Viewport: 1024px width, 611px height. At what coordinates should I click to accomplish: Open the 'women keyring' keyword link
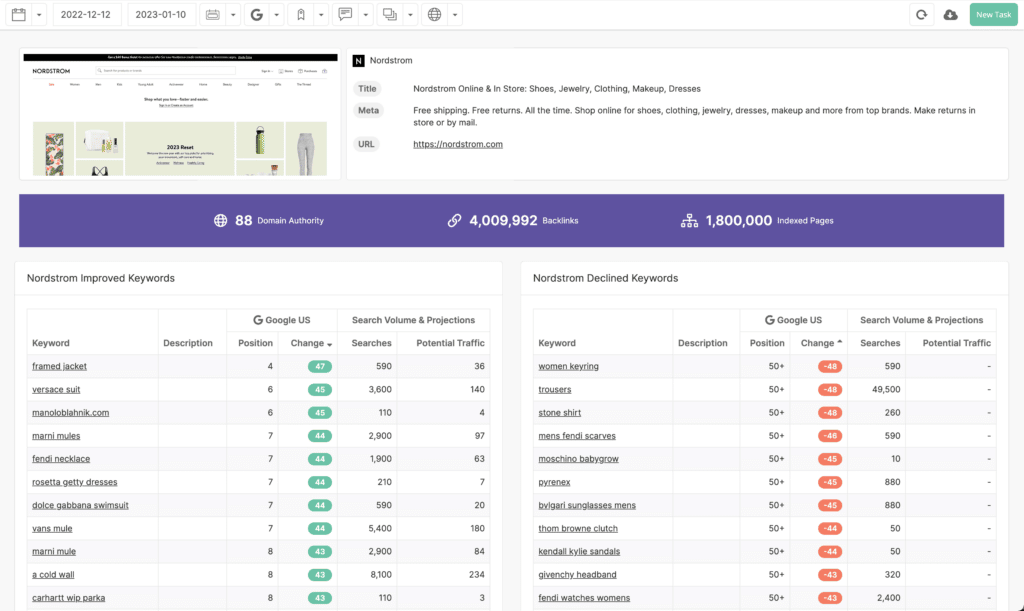(x=568, y=366)
